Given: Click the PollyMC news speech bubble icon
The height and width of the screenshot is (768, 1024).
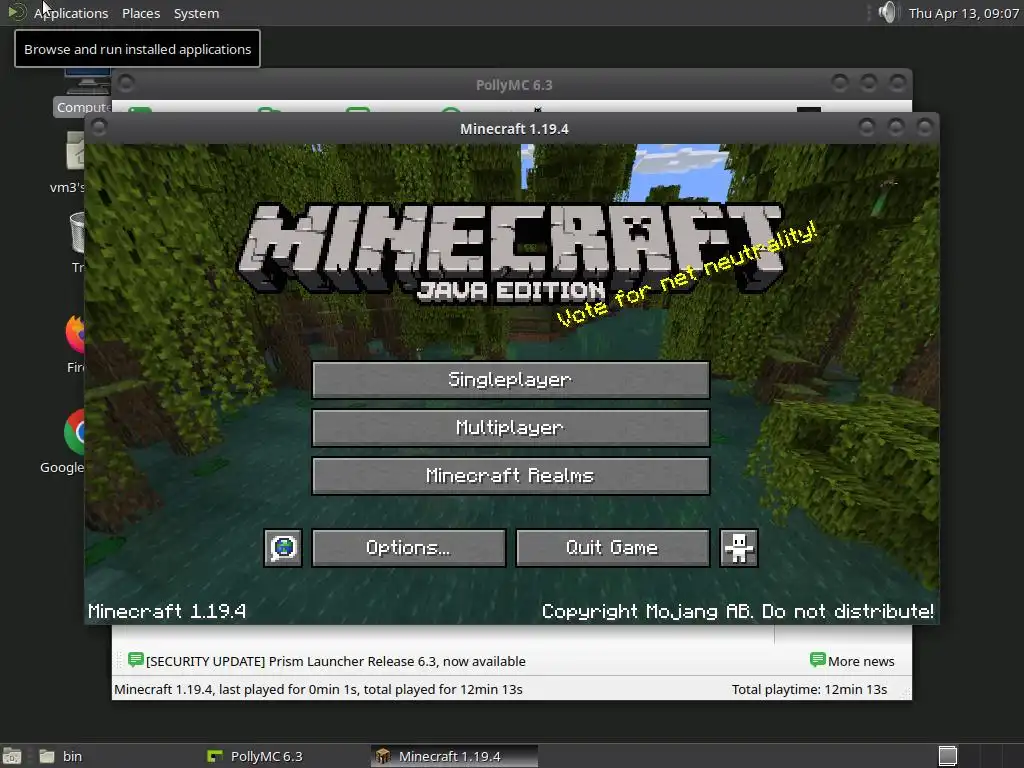Looking at the screenshot, I should [136, 660].
